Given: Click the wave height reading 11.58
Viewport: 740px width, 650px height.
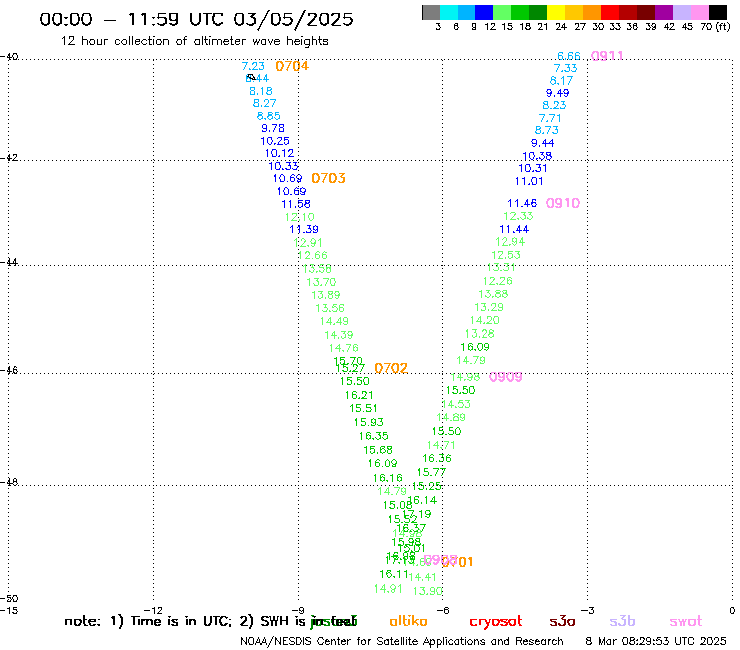Looking at the screenshot, I should 296,204.
